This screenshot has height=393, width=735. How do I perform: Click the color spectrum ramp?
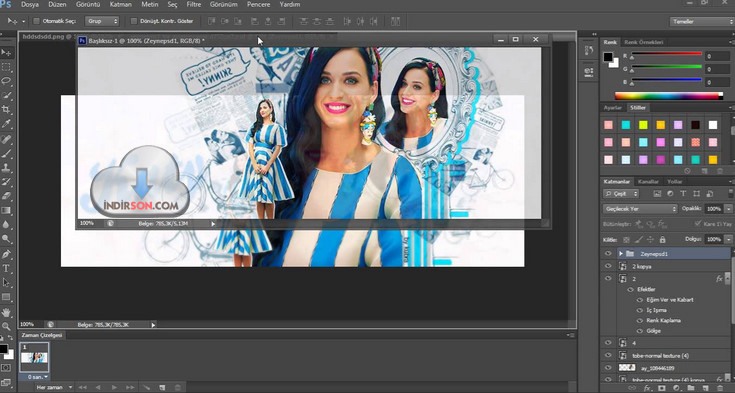668,96
